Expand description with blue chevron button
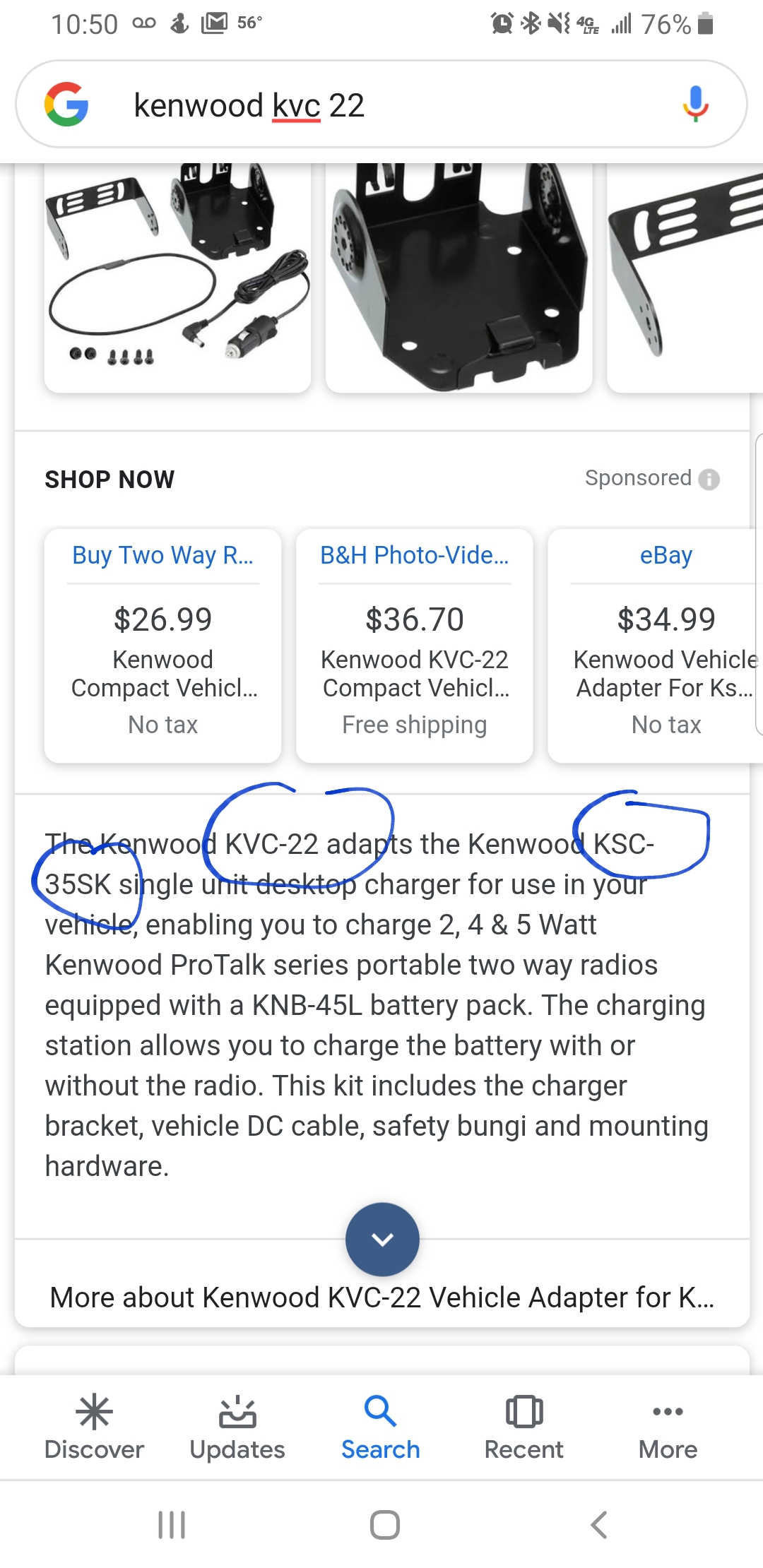The height and width of the screenshot is (1568, 763). (382, 1239)
